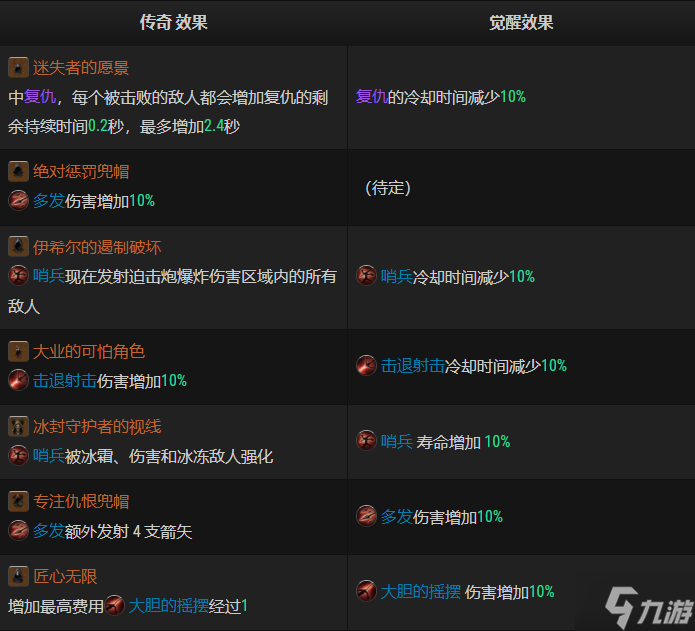
Task: Click the 哨兵 skill icon before 被冰霜
Action: click(18, 456)
